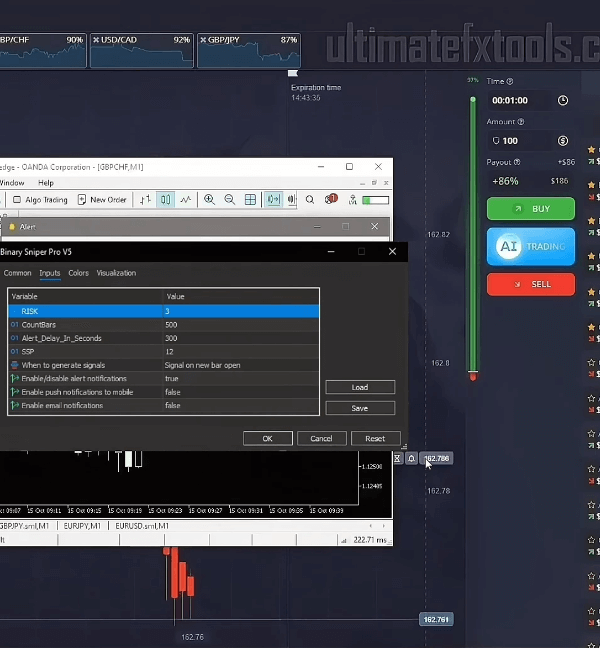
Task: Switch to the Inputs tab
Action: 50,273
